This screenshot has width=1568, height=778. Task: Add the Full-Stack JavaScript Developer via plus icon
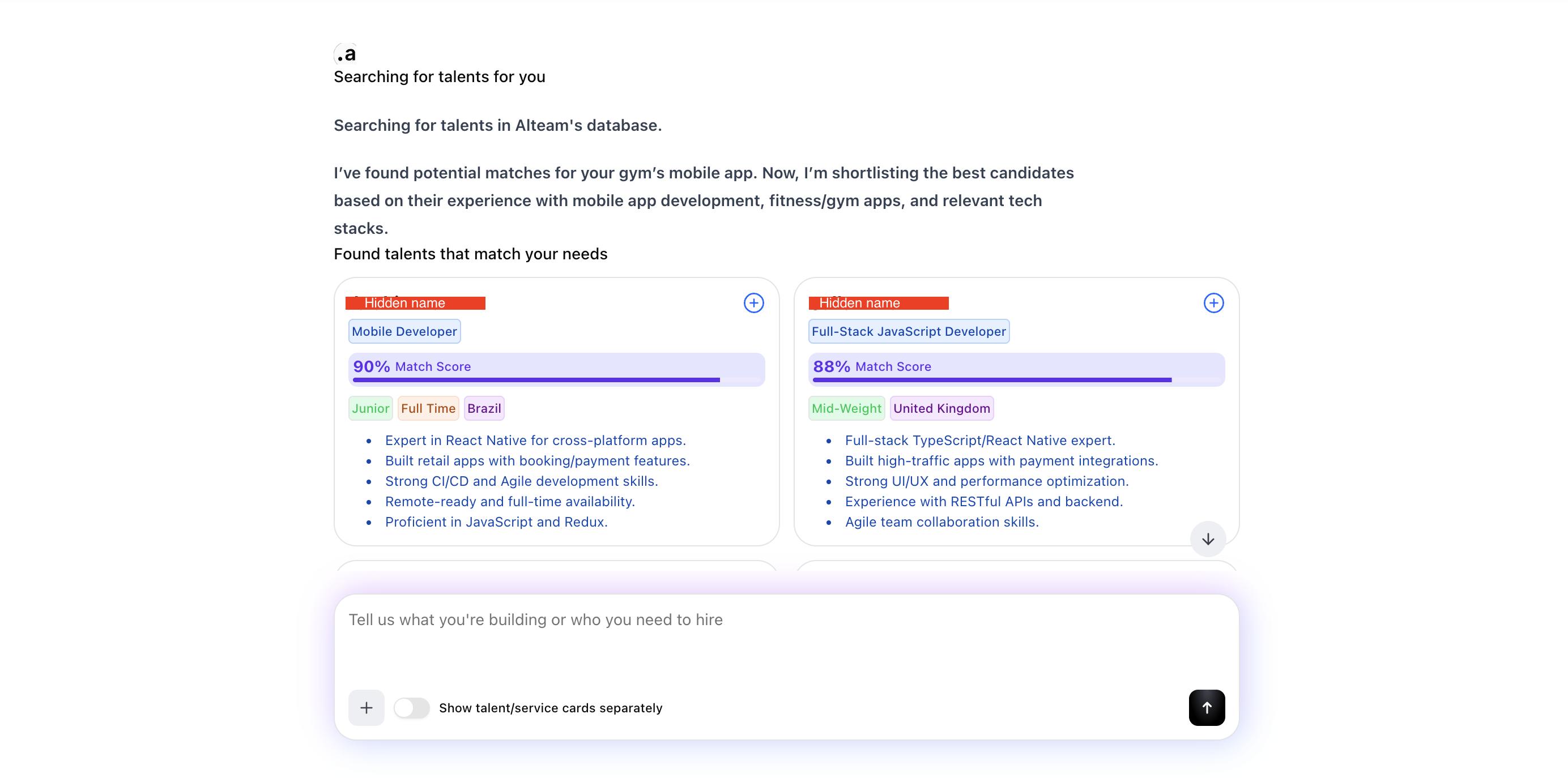(1214, 302)
